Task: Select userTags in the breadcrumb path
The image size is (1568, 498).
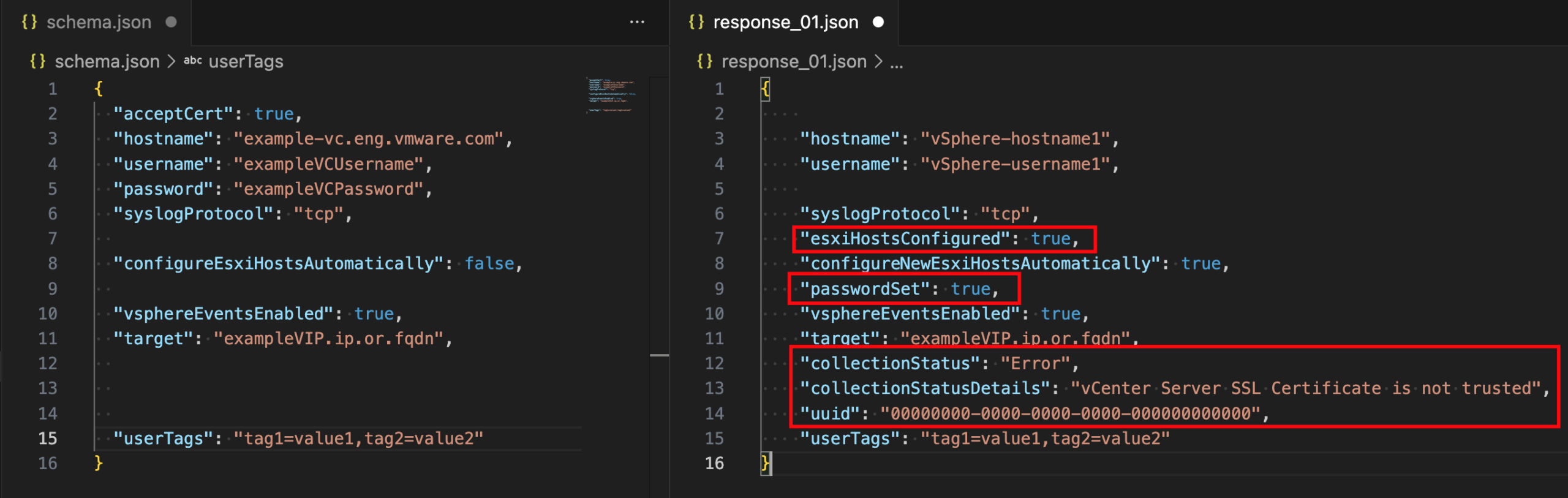Action: point(246,61)
